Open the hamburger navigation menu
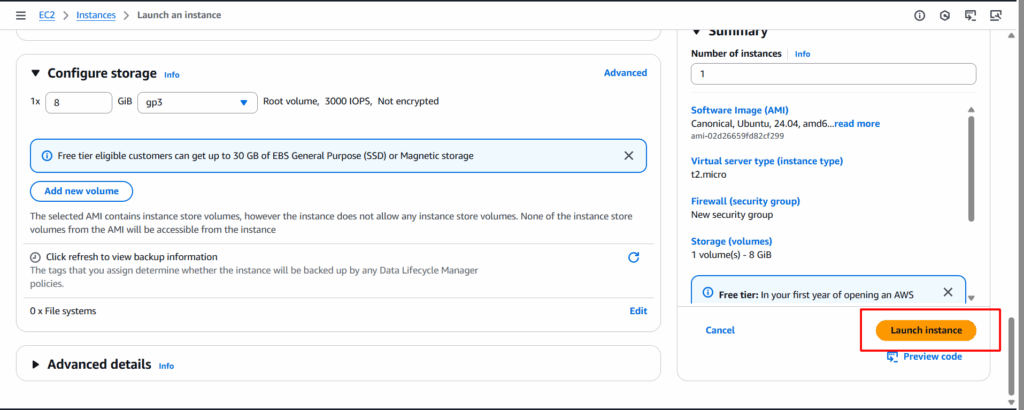This screenshot has width=1024, height=410. pyautogui.click(x=21, y=16)
